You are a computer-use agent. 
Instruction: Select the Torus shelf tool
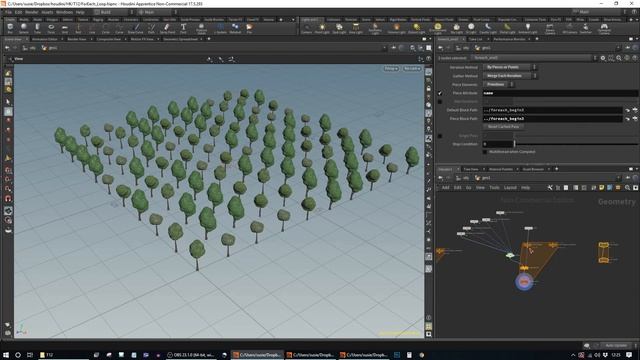click(51, 28)
